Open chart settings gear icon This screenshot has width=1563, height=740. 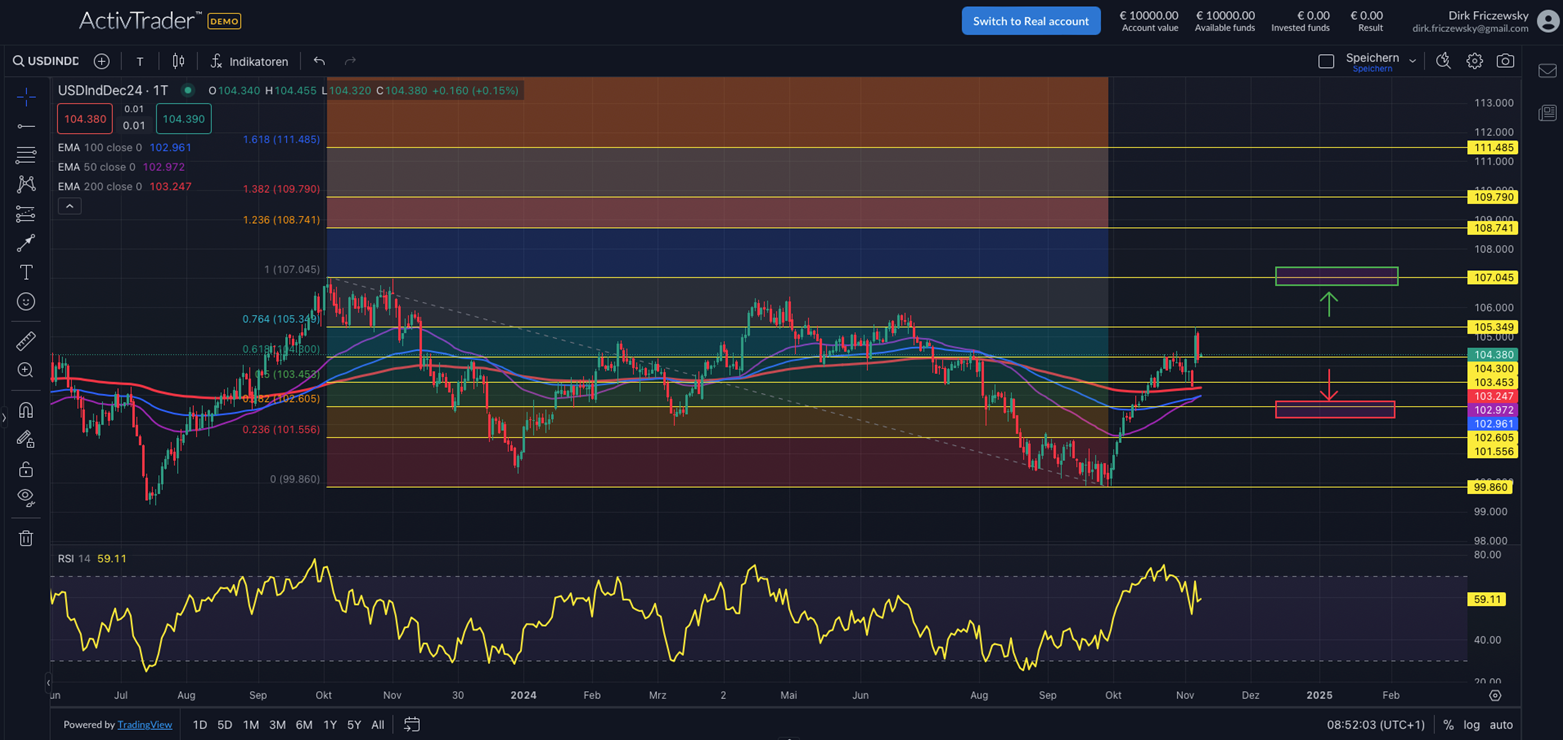pos(1474,61)
